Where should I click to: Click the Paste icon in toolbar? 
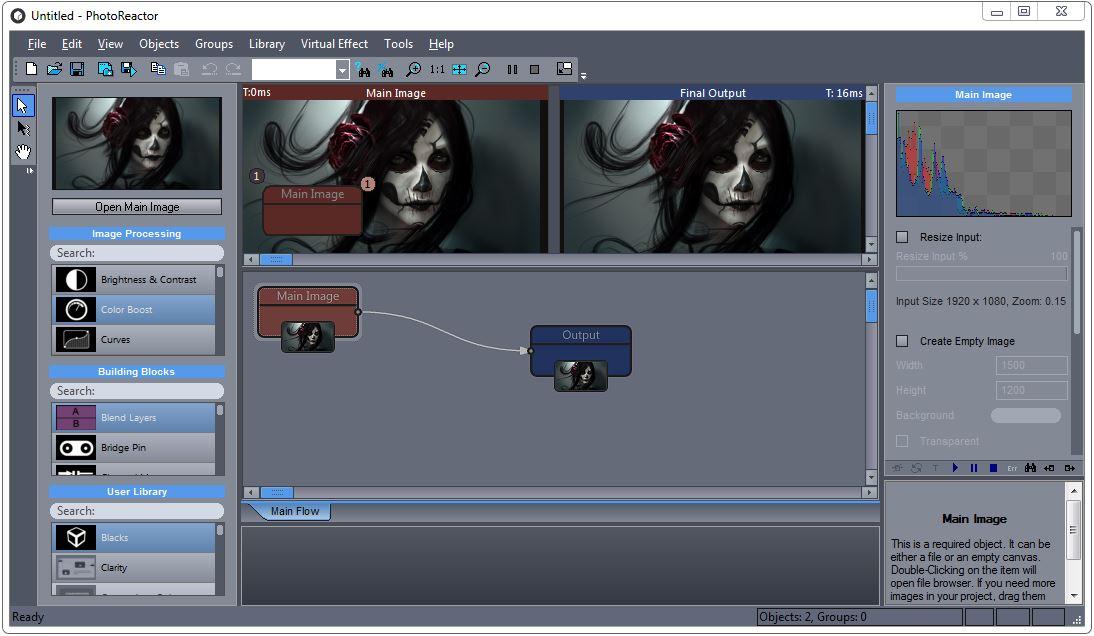coord(181,69)
